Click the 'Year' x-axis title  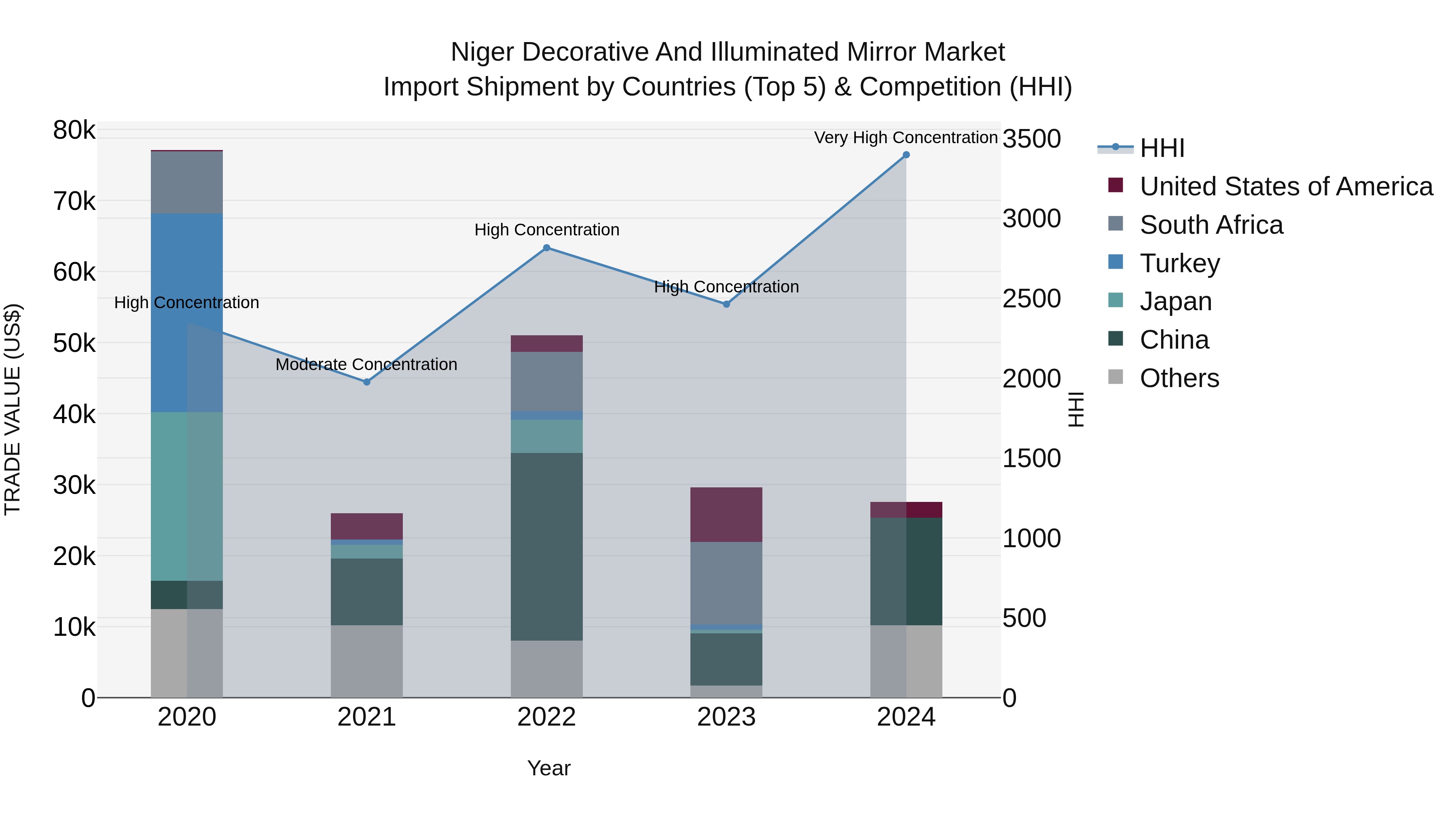tap(549, 769)
